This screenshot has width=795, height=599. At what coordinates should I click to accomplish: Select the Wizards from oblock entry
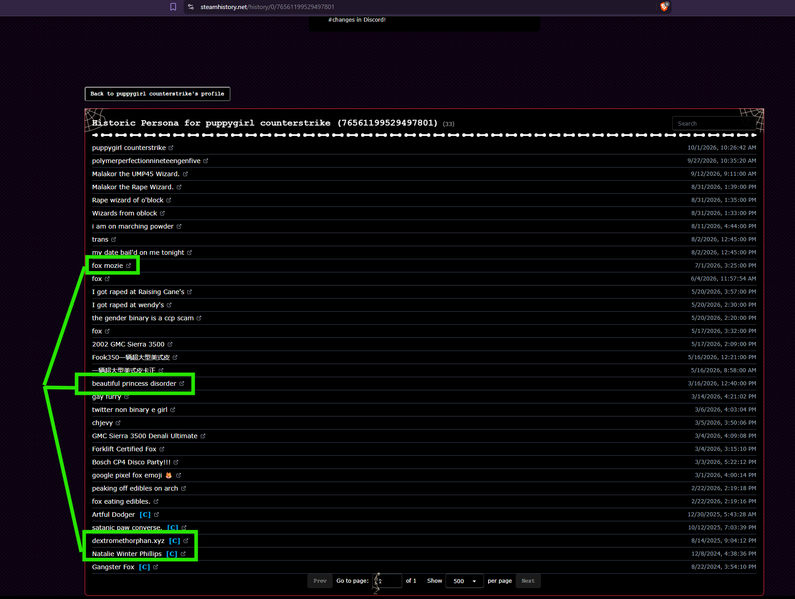[x=124, y=214]
